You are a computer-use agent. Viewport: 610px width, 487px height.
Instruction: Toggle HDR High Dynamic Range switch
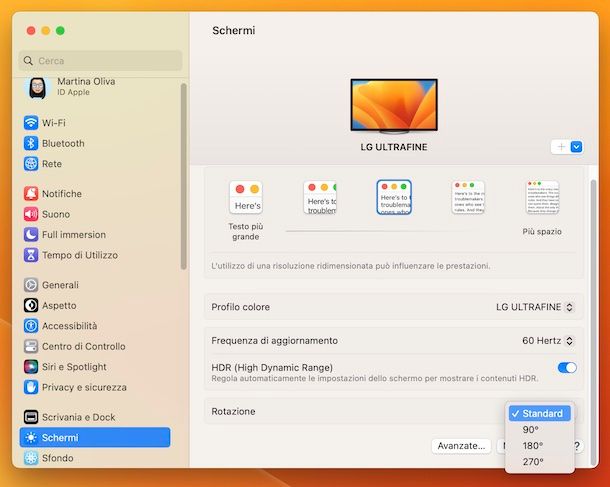567,368
